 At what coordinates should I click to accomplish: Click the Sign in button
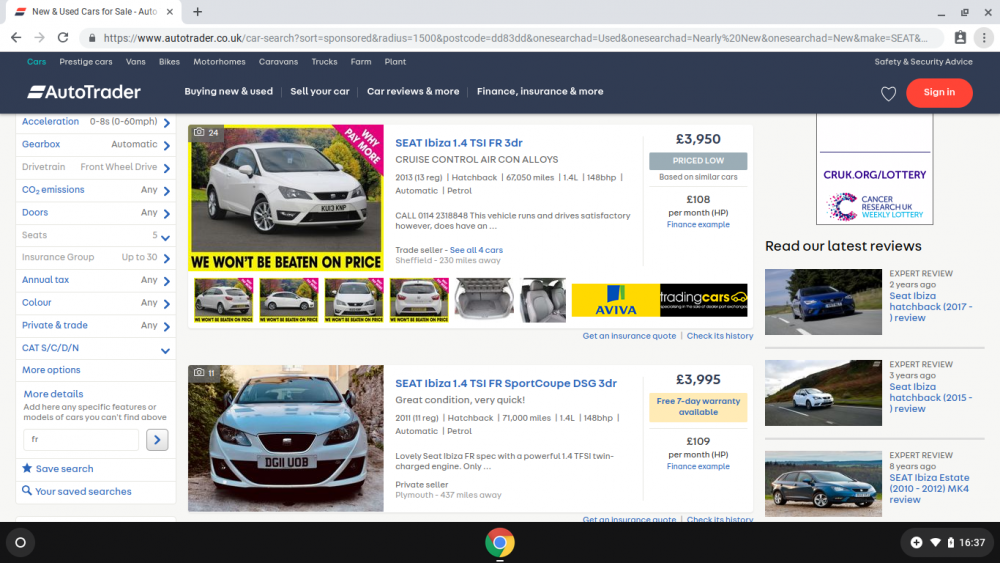pos(939,92)
